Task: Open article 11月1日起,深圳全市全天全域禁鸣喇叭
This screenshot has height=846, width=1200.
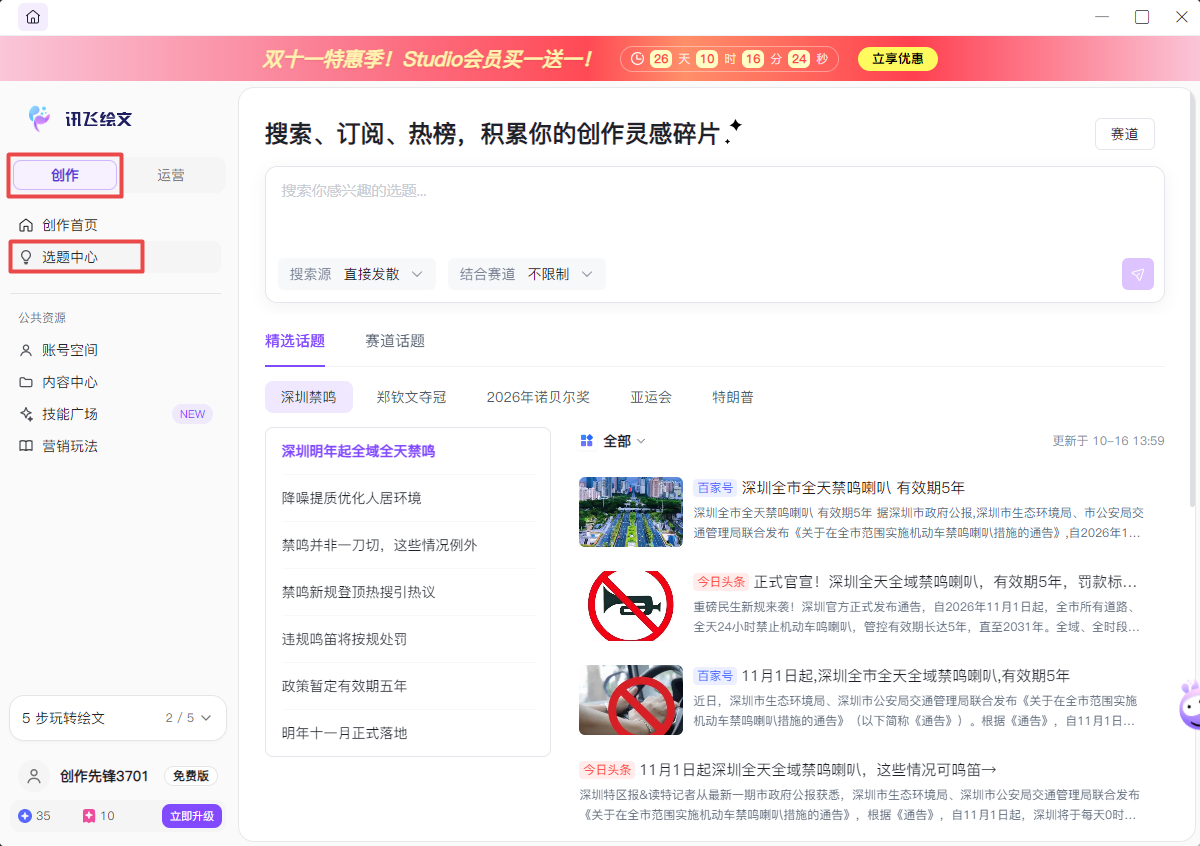Action: coord(906,676)
